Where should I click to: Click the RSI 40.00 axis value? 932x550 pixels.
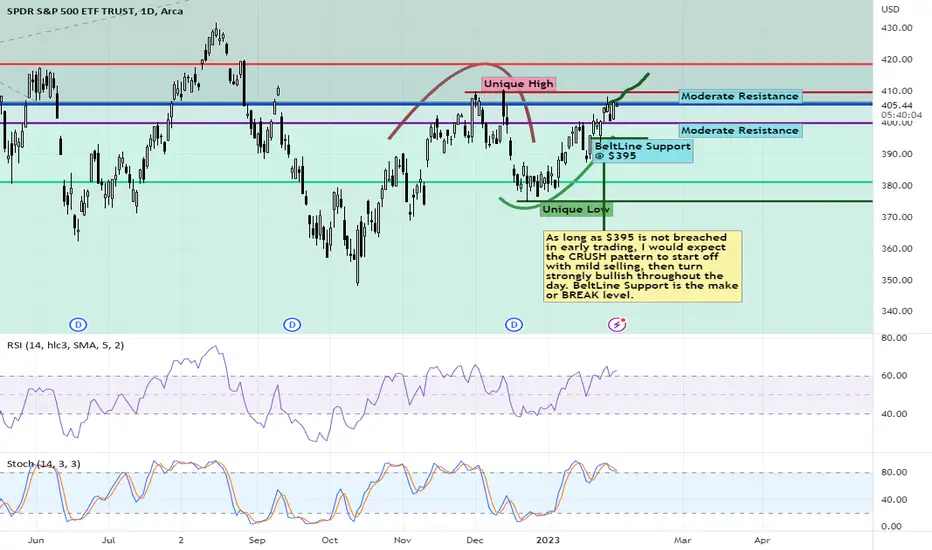[895, 414]
